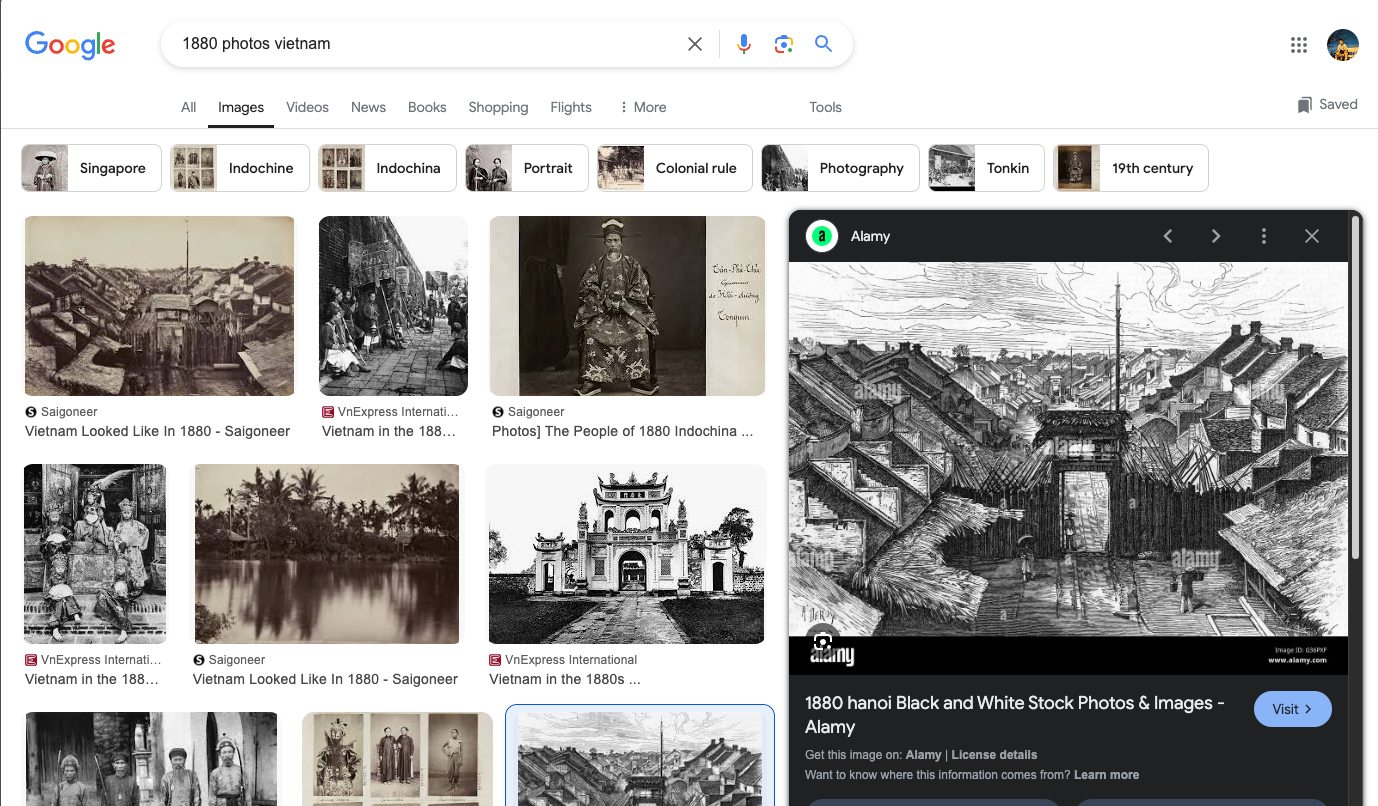Go to the Google logo homepage
The height and width of the screenshot is (806, 1378).
(70, 45)
